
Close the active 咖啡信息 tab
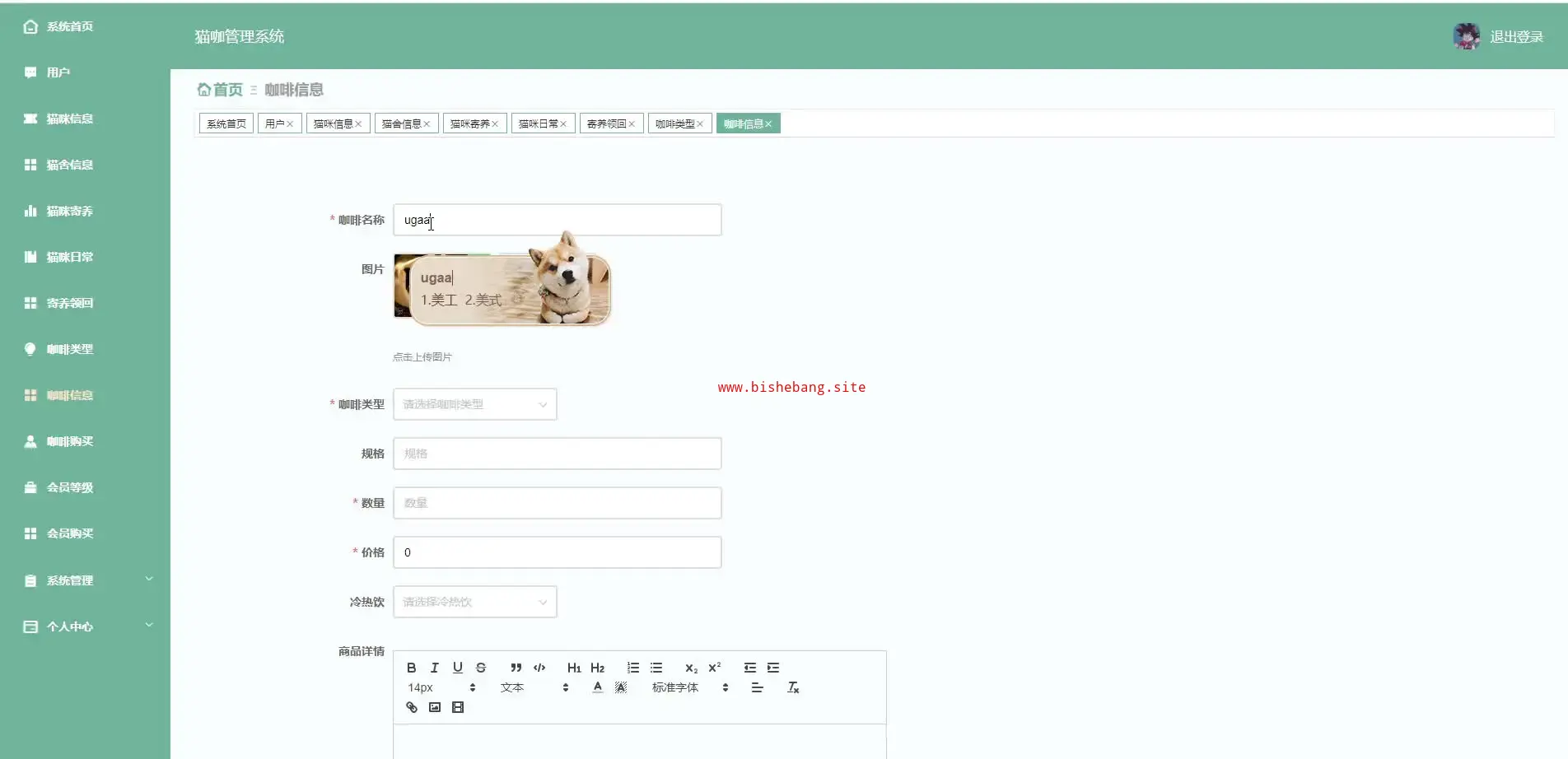coord(768,124)
